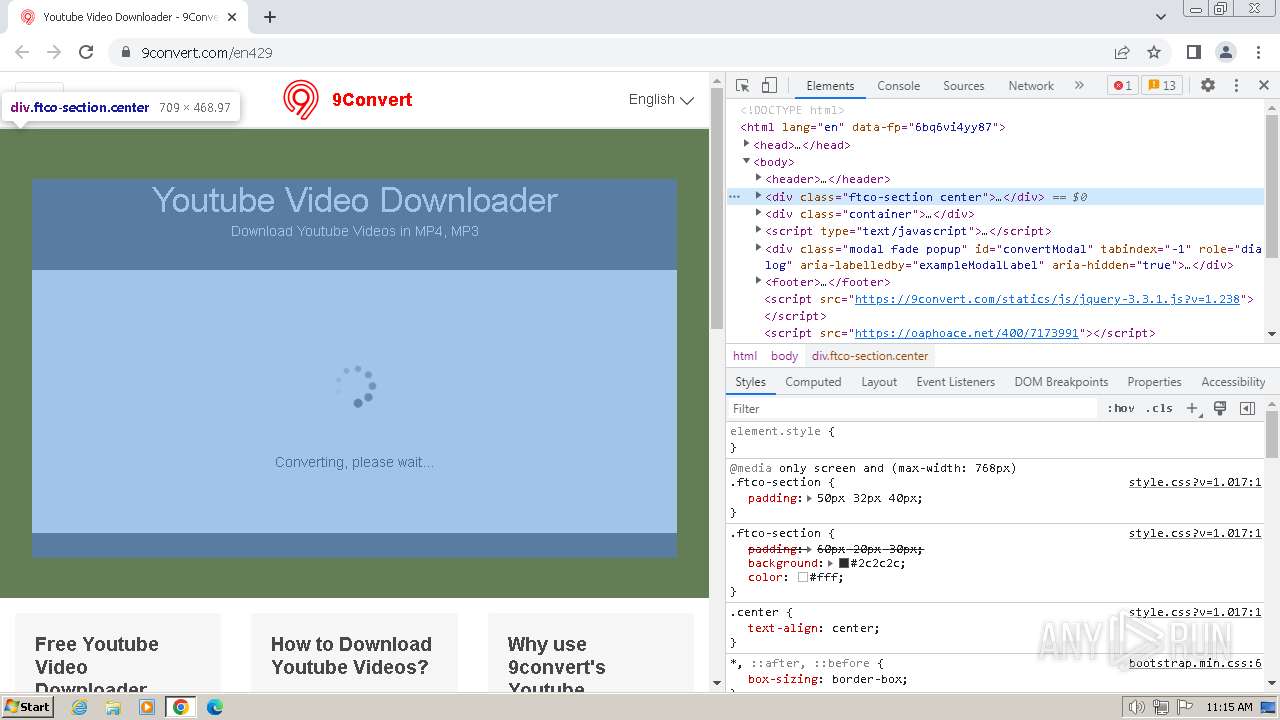
Task: Open DevTools settings gear
Action: pos(1208,86)
